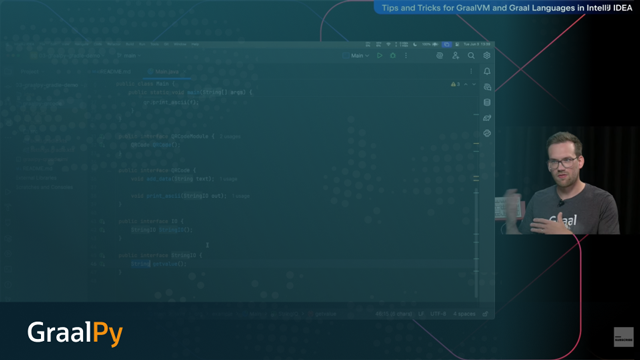
Task: Click the add_data method name in QRCode
Action: 159,179
